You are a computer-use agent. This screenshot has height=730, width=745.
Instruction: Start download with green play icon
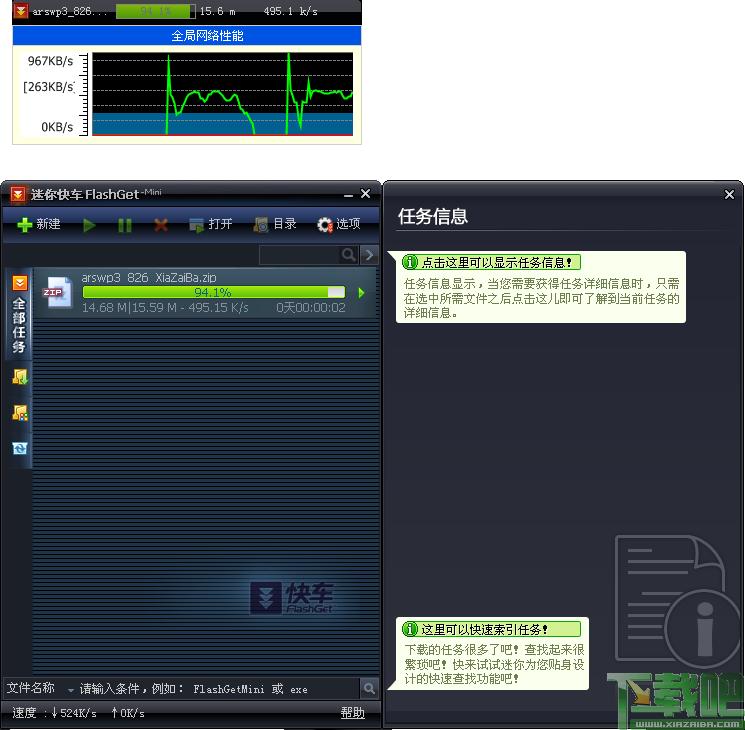89,225
